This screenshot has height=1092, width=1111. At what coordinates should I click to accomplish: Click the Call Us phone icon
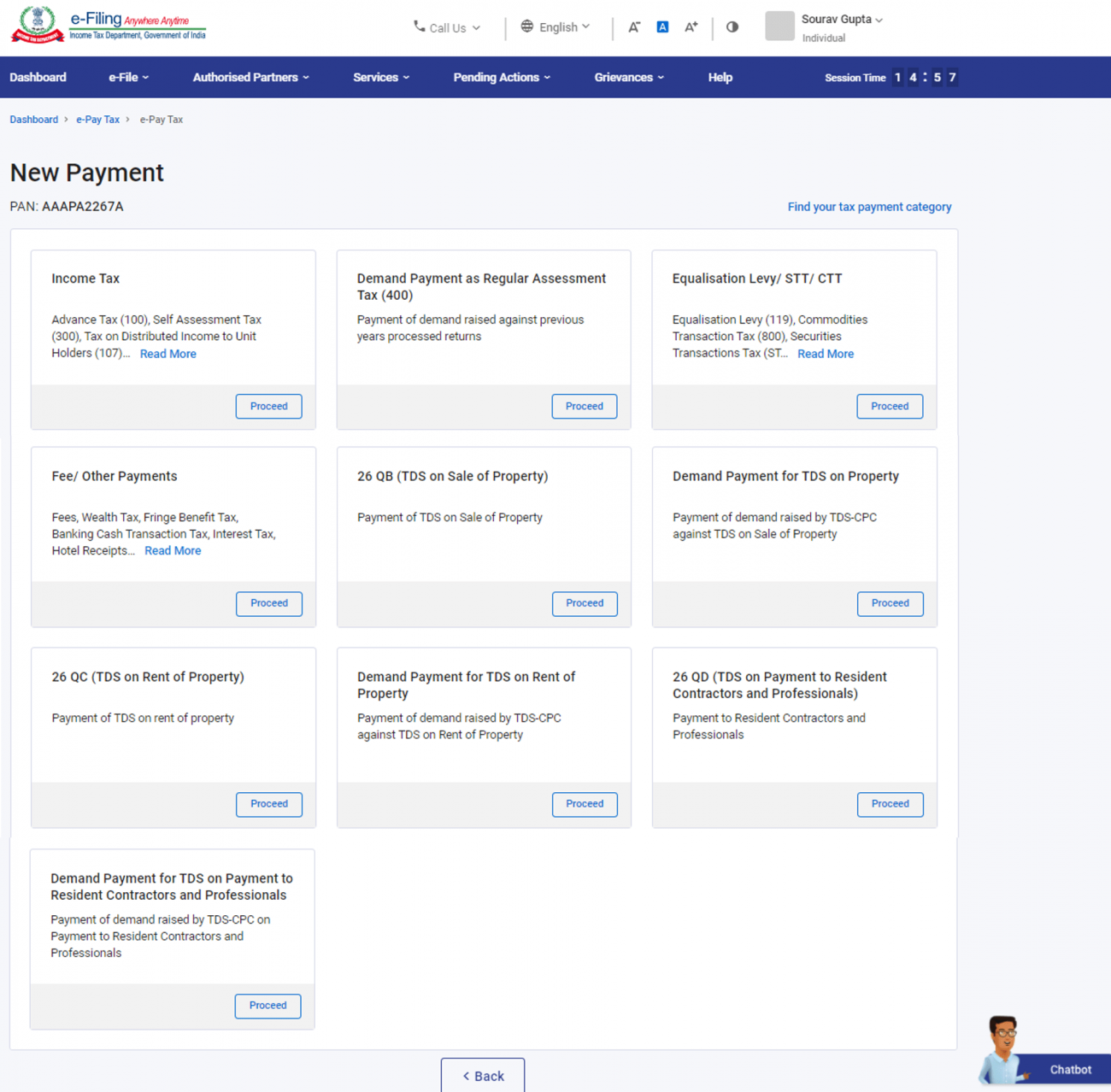pyautogui.click(x=418, y=26)
